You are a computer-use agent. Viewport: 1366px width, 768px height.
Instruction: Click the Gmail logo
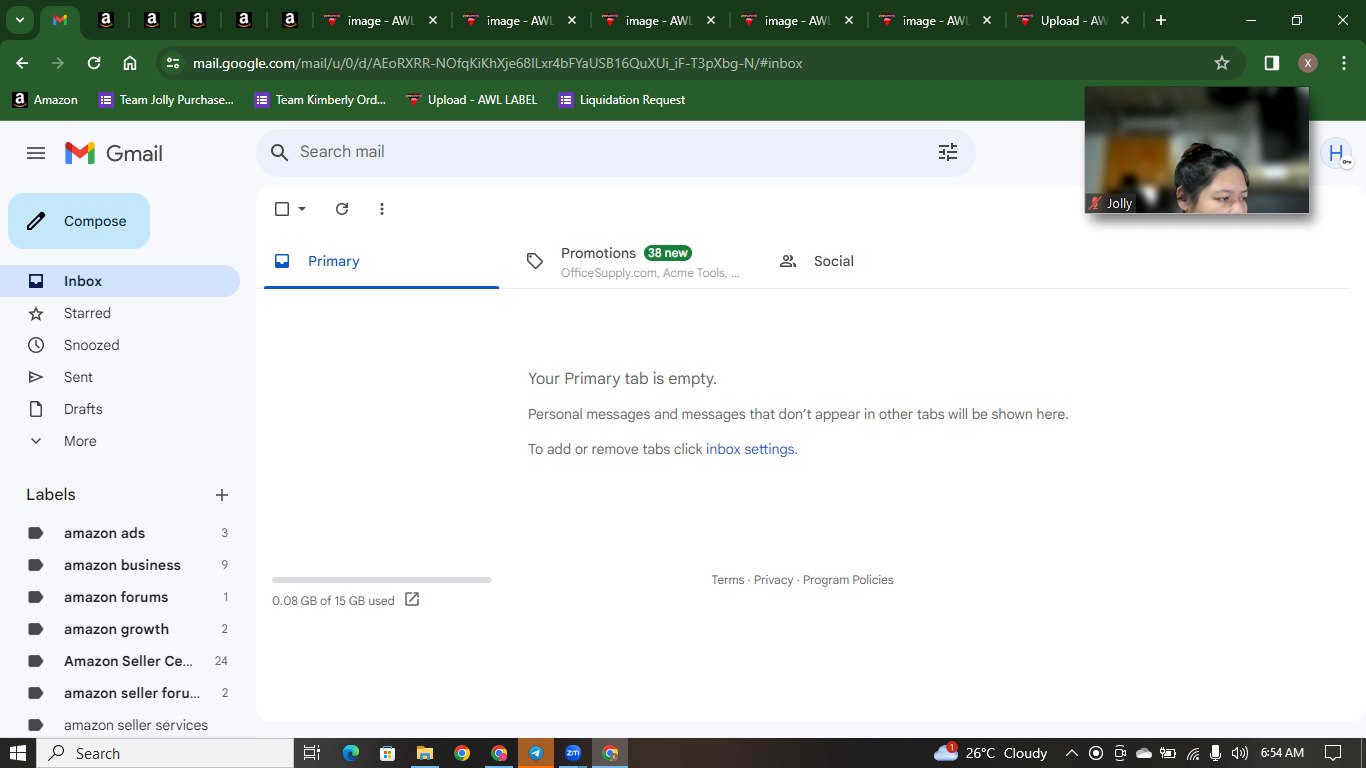tap(114, 153)
